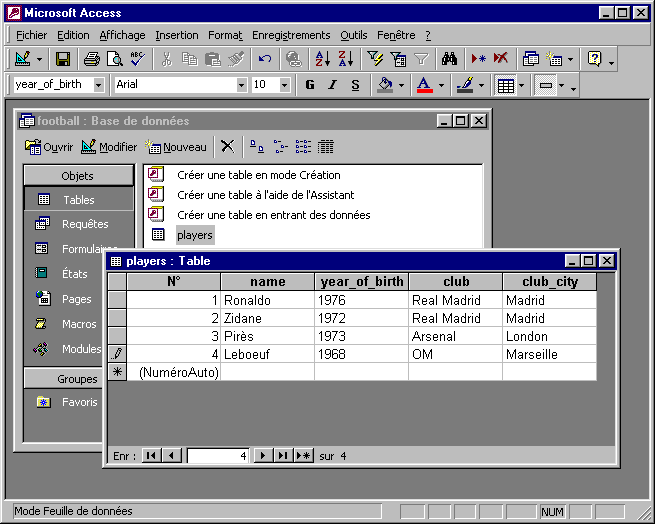
Task: Expand the View mode dropdown arrow
Action: pos(39,59)
